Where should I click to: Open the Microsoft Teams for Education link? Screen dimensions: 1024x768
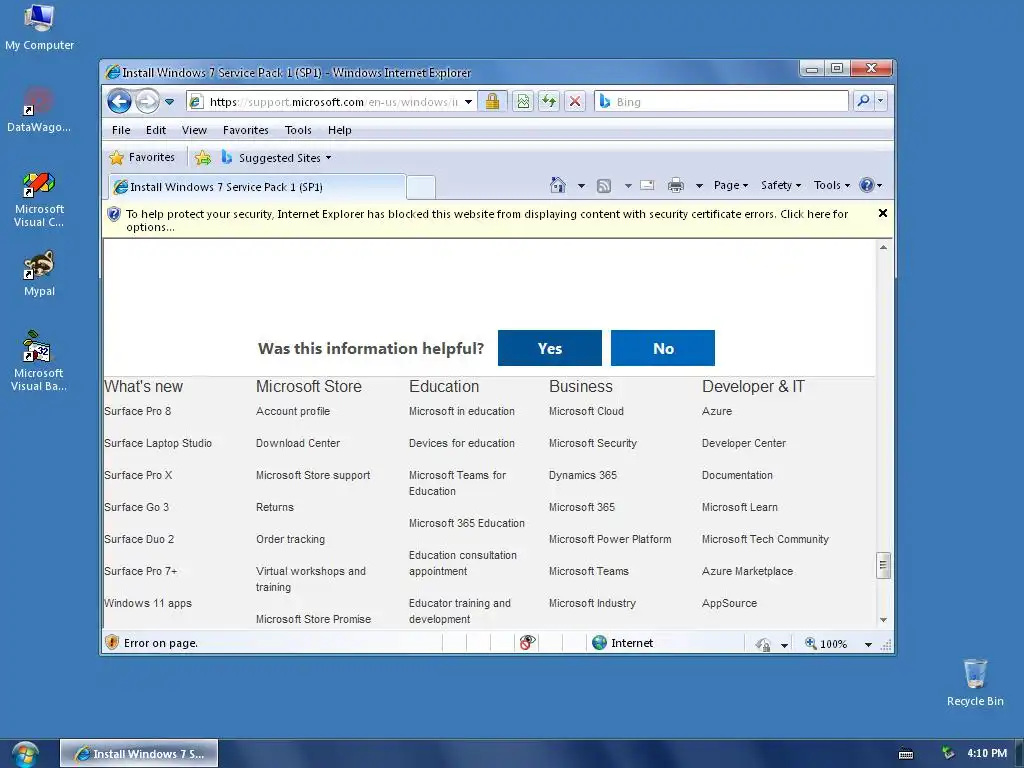coord(457,483)
